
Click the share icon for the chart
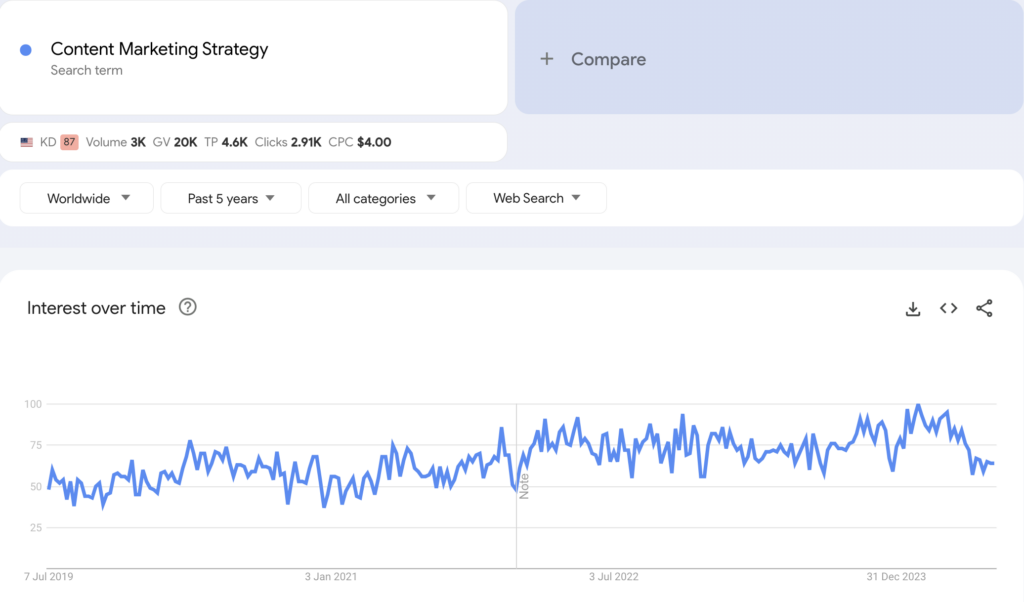click(984, 309)
